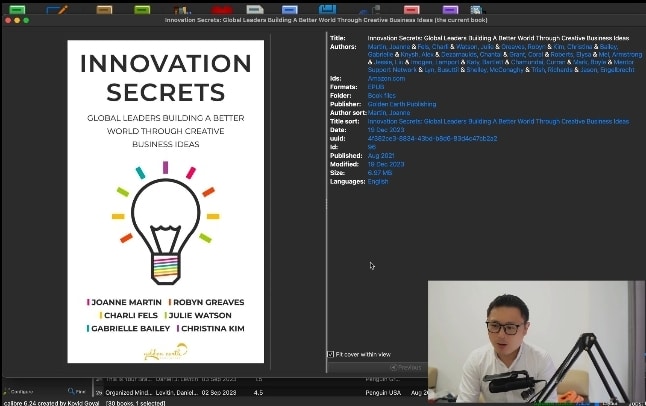Screen dimensions: 646x406
Task: Click the Configure icon at bottom left
Action: click(x=19, y=392)
